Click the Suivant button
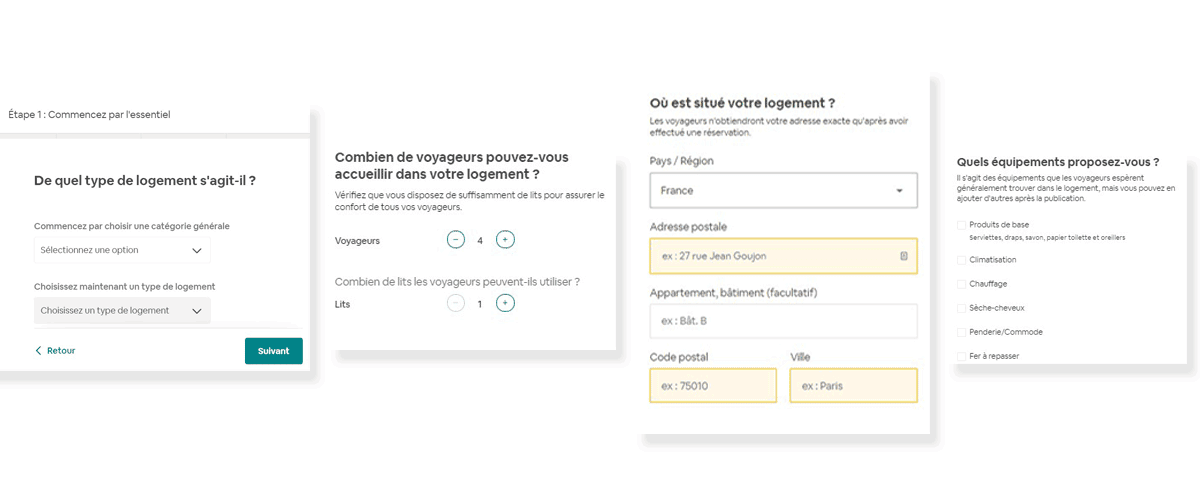Viewport: 1200px width, 500px height. [274, 351]
